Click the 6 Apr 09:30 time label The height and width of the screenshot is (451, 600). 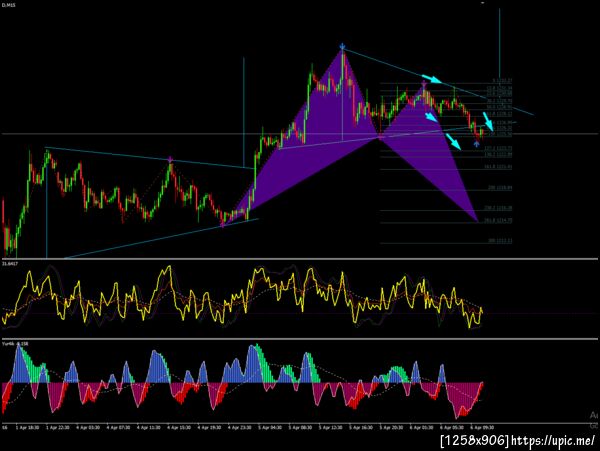(x=482, y=427)
